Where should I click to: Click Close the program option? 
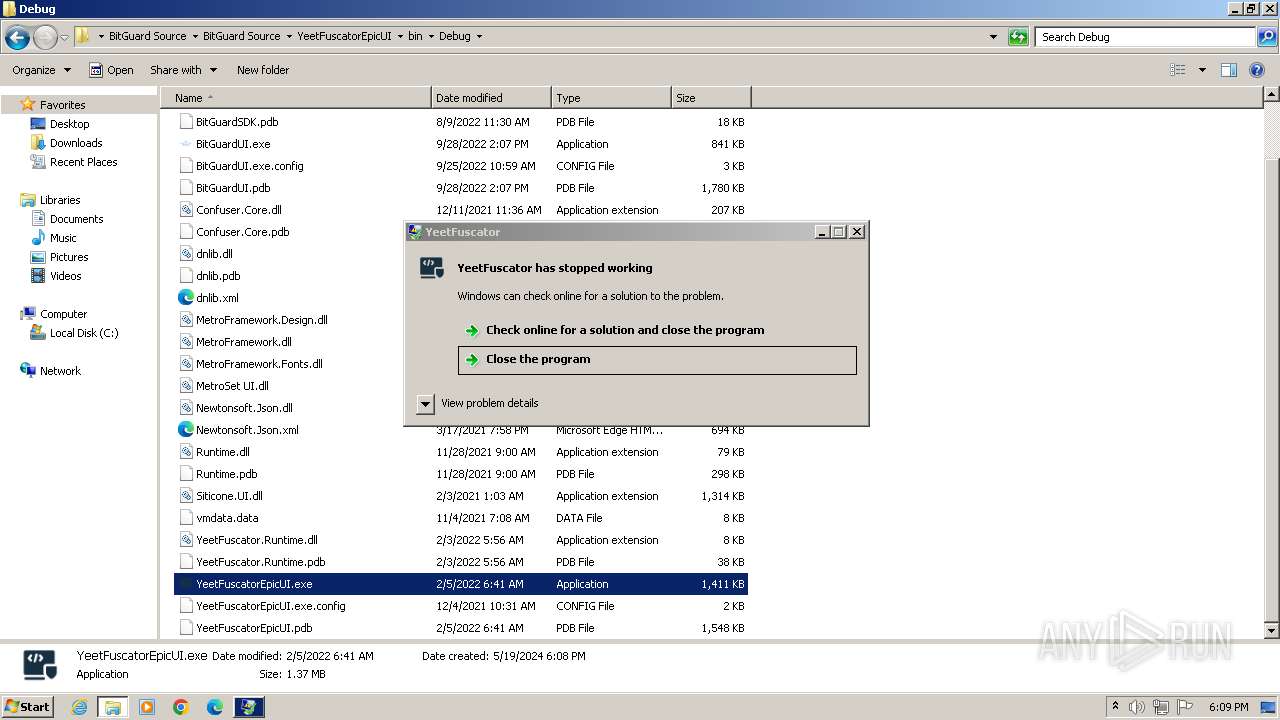coord(657,360)
